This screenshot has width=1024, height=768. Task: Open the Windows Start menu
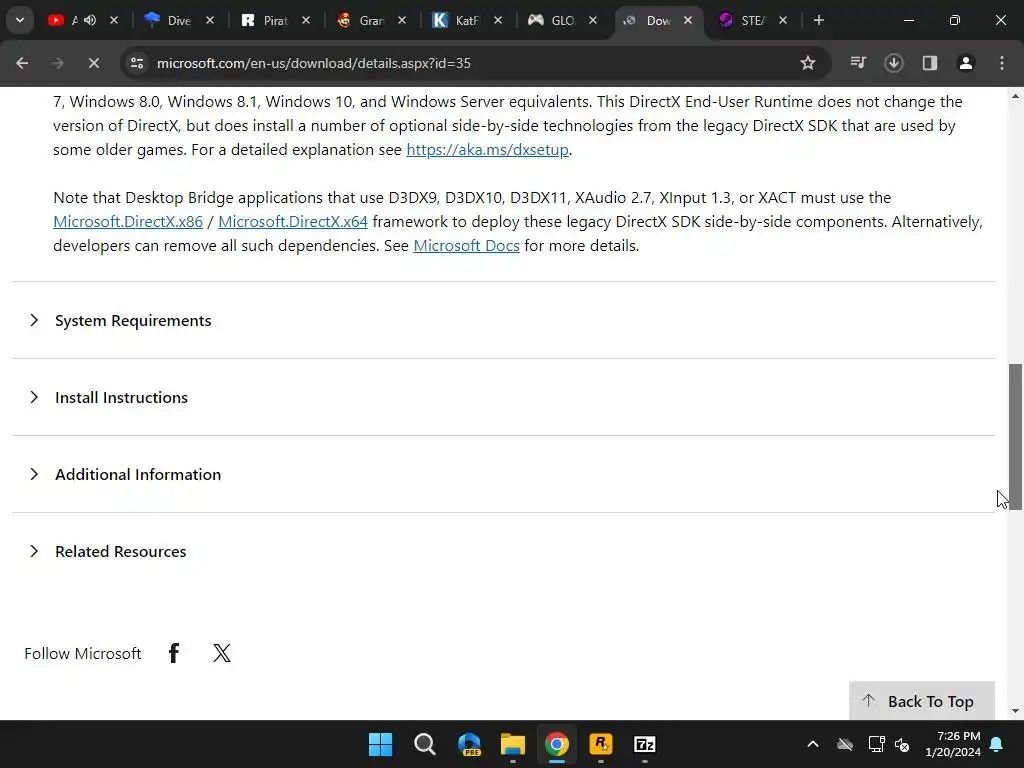click(x=380, y=744)
